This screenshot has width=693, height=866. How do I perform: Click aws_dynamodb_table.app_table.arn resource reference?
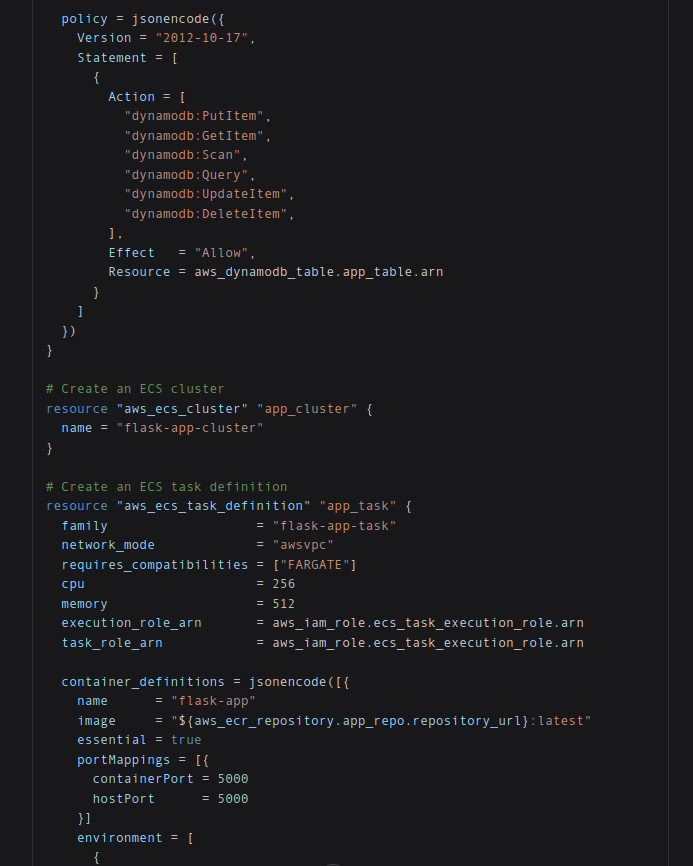[319, 272]
